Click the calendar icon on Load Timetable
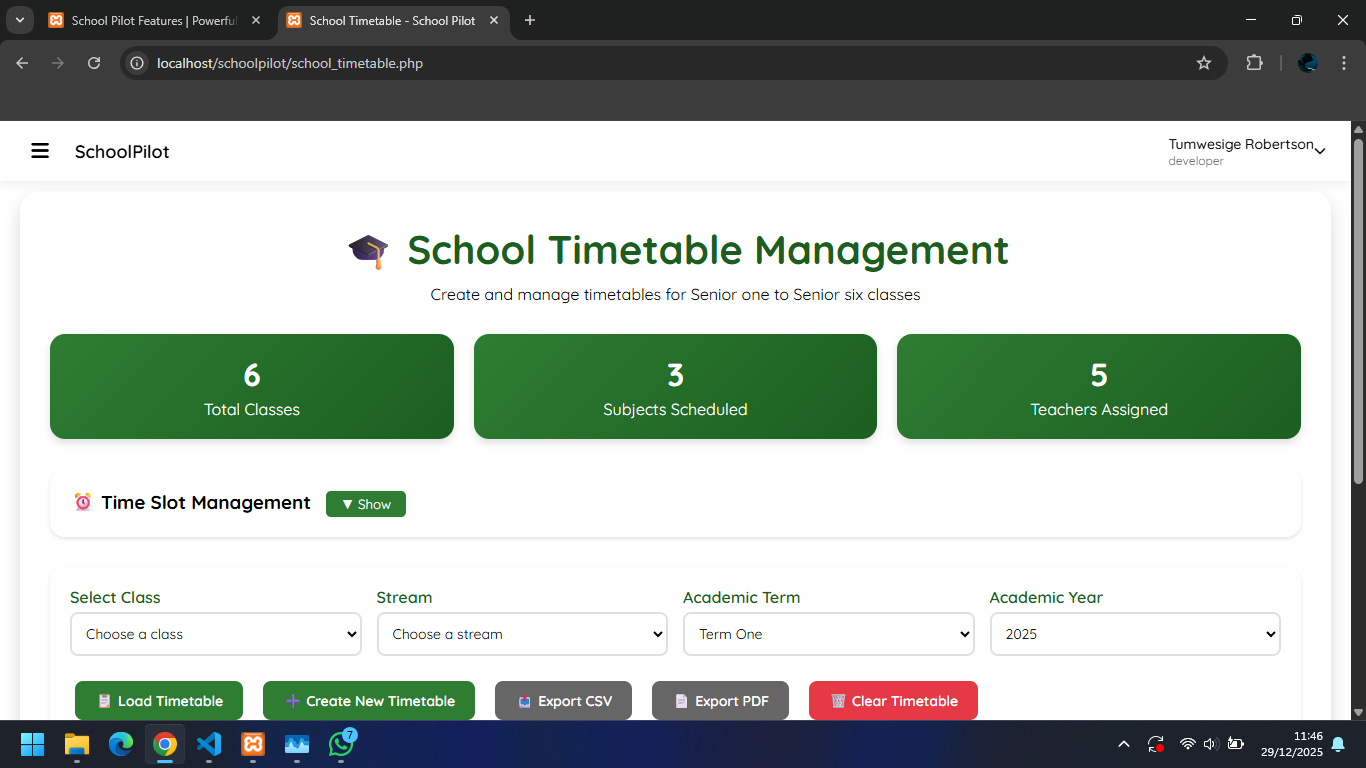The width and height of the screenshot is (1366, 768). pos(104,700)
